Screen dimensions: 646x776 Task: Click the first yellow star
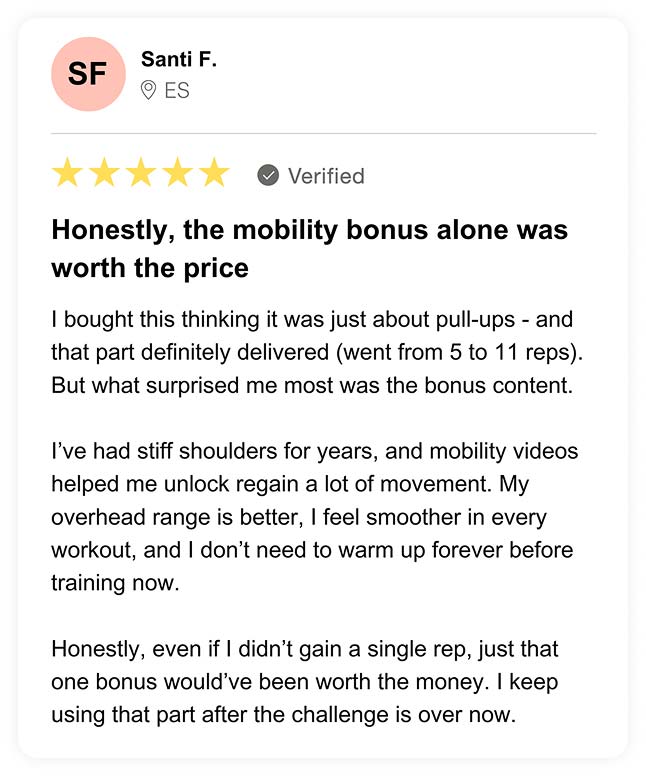coord(68,174)
